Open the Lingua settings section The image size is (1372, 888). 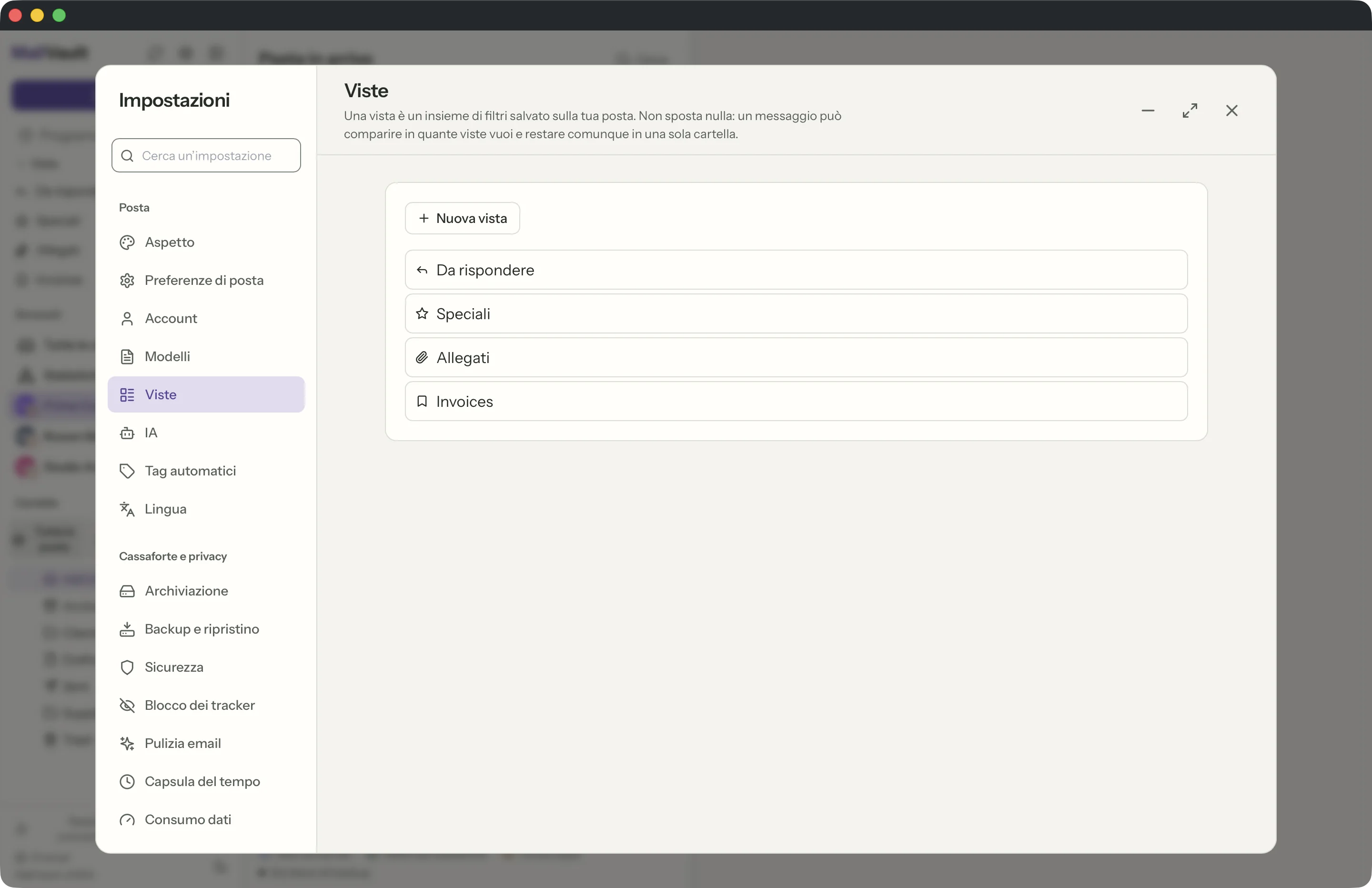[206, 509]
